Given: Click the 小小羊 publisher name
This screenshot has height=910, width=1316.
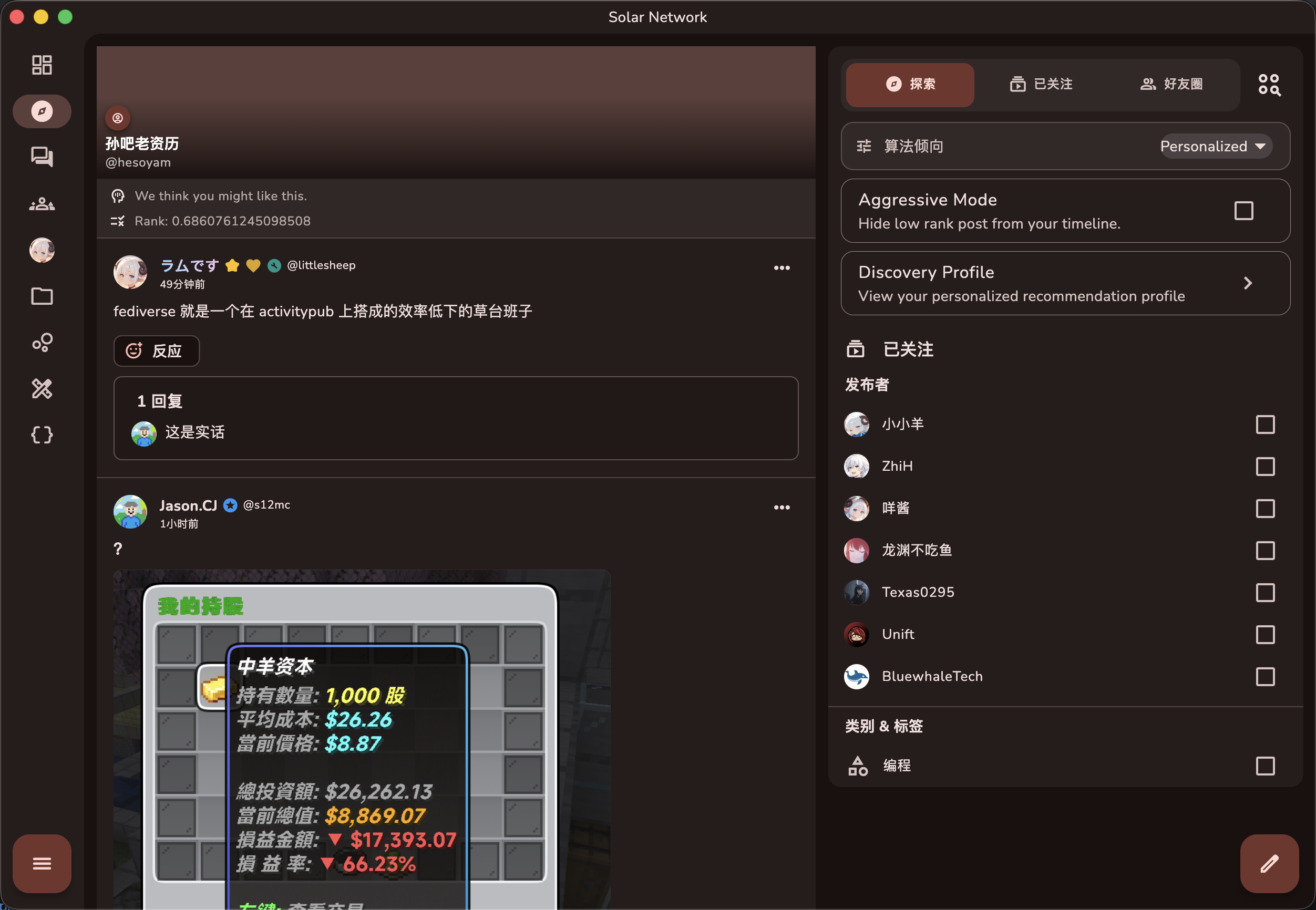Looking at the screenshot, I should pyautogui.click(x=902, y=425).
